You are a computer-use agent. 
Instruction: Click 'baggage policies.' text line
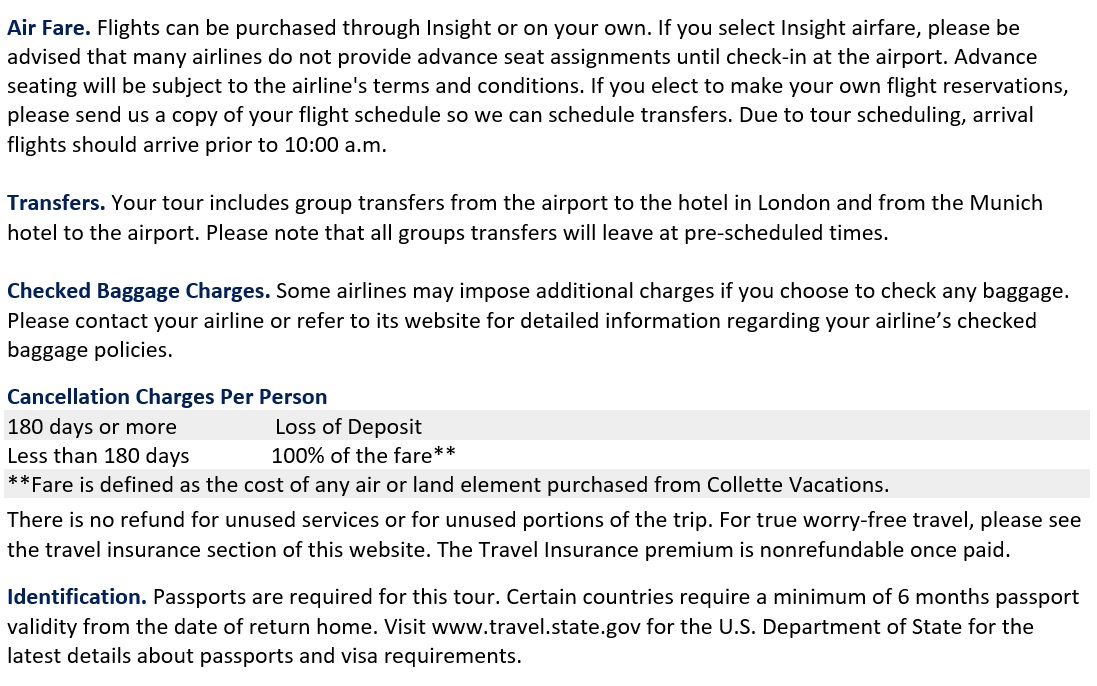[x=90, y=350]
